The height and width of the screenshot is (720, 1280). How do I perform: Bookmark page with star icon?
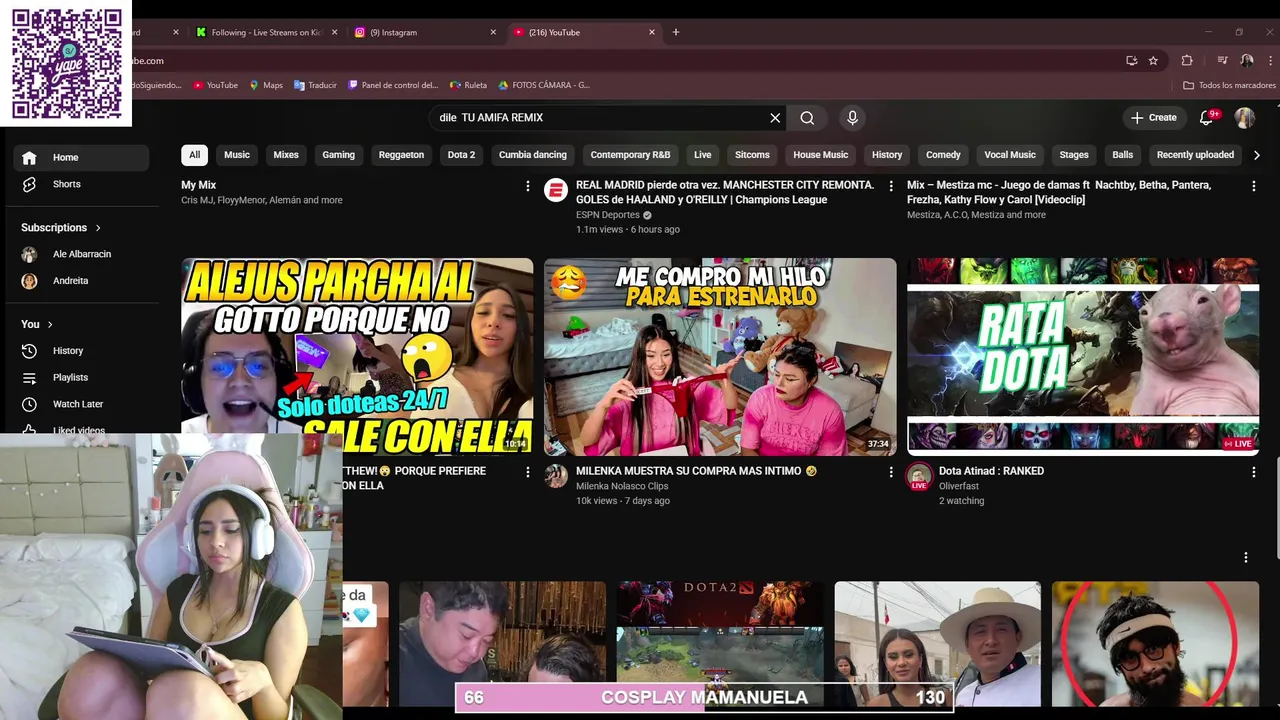click(x=1153, y=61)
